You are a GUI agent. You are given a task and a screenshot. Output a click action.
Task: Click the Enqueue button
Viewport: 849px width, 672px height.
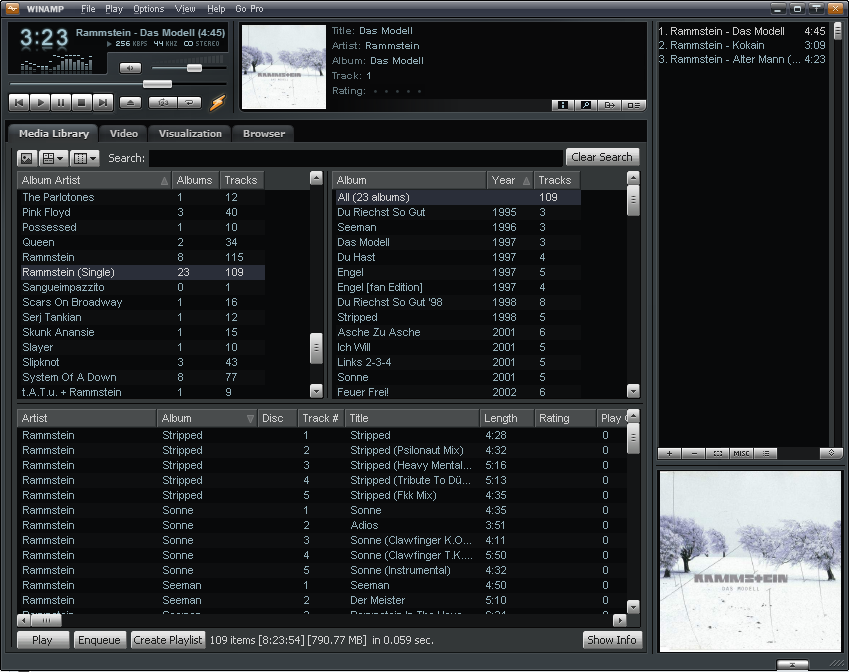coord(99,640)
